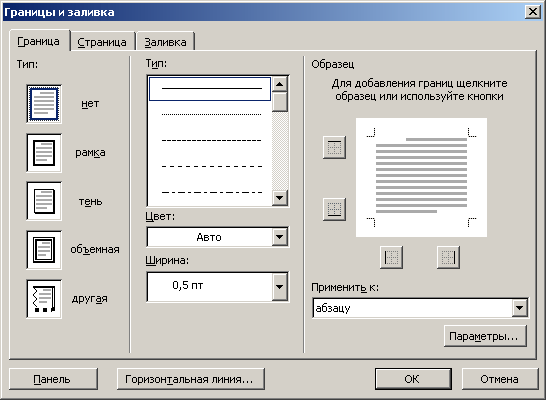The image size is (546, 400).
Task: Click the 'рамка' label text
Action: [x=90, y=152]
